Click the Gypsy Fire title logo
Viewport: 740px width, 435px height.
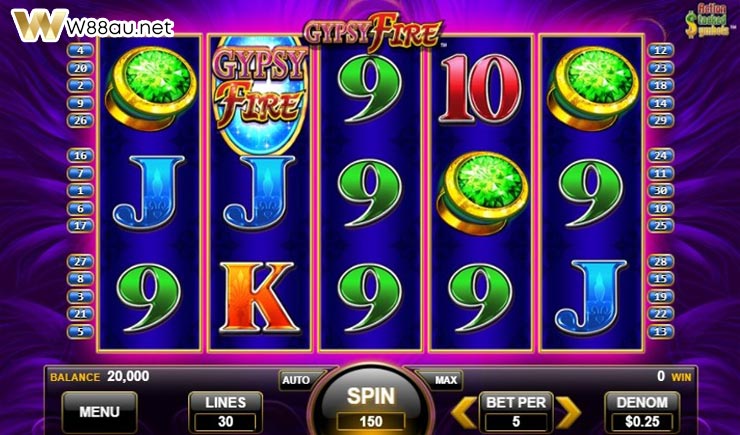click(x=373, y=32)
